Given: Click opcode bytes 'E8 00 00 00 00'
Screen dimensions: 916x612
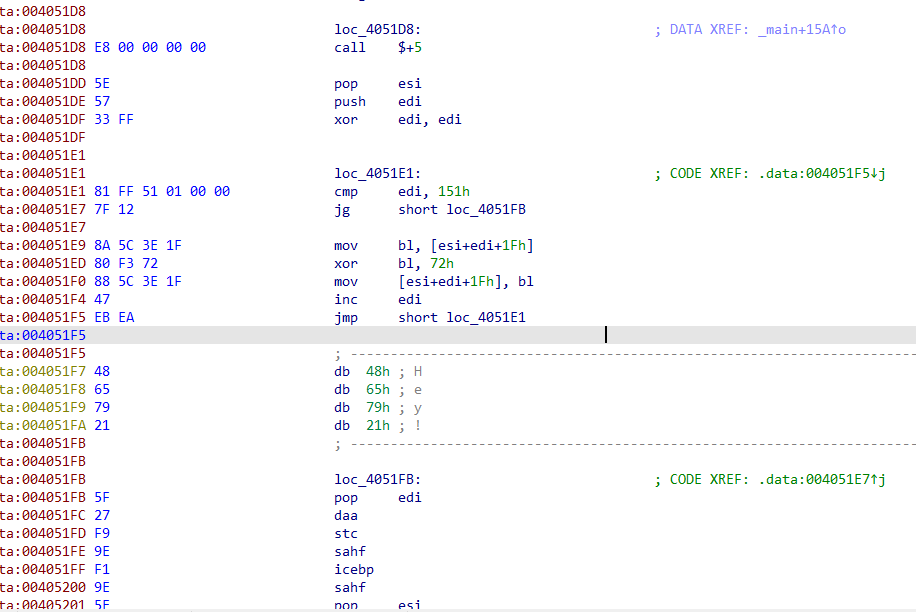Looking at the screenshot, I should (x=150, y=48).
